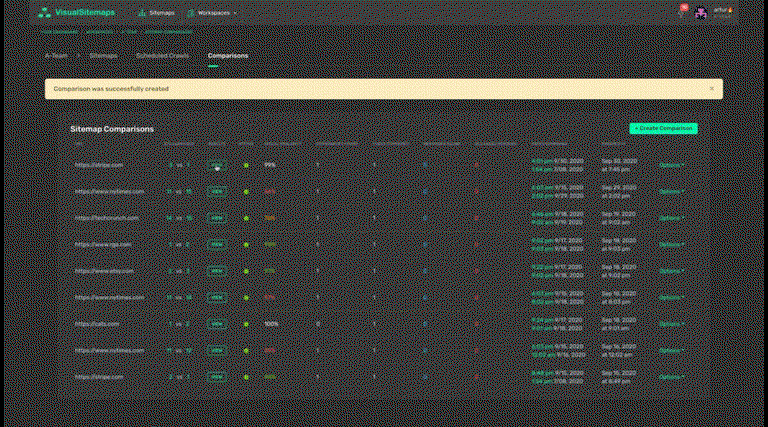
Task: Click green status dot for techcrunch.com row
Action: (x=246, y=217)
